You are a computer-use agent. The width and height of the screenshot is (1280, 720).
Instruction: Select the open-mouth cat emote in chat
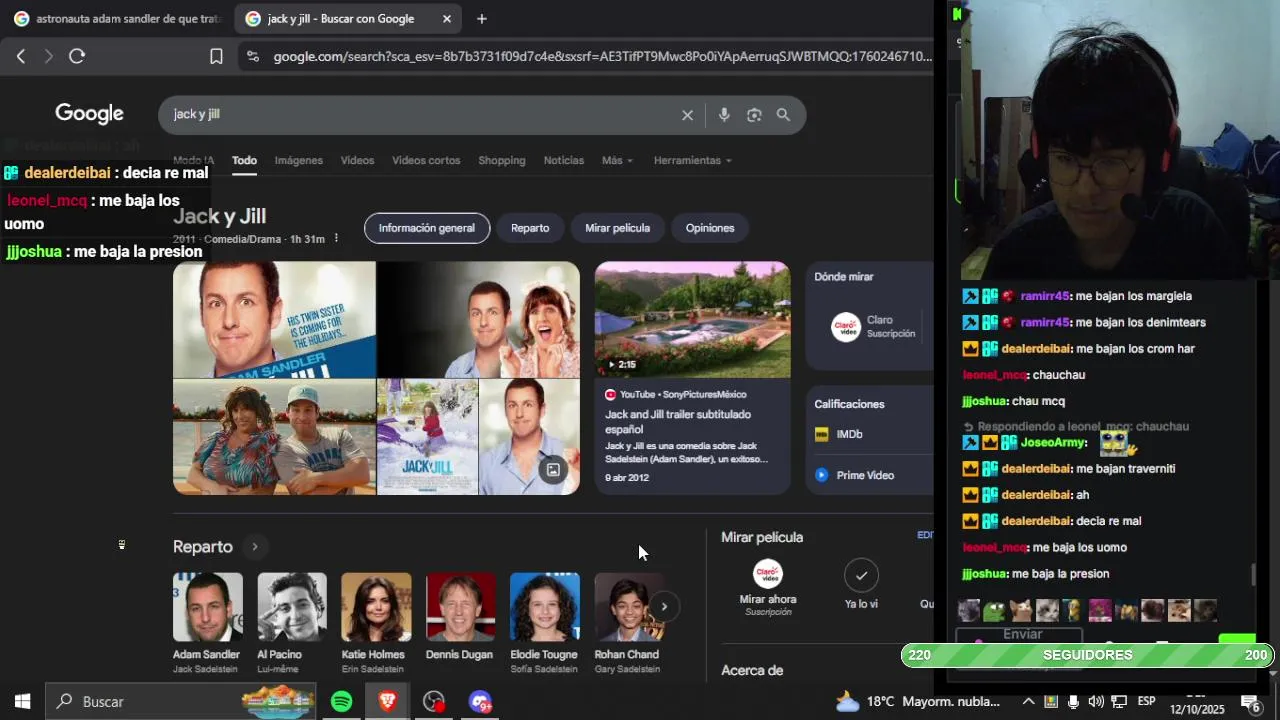[1020, 610]
